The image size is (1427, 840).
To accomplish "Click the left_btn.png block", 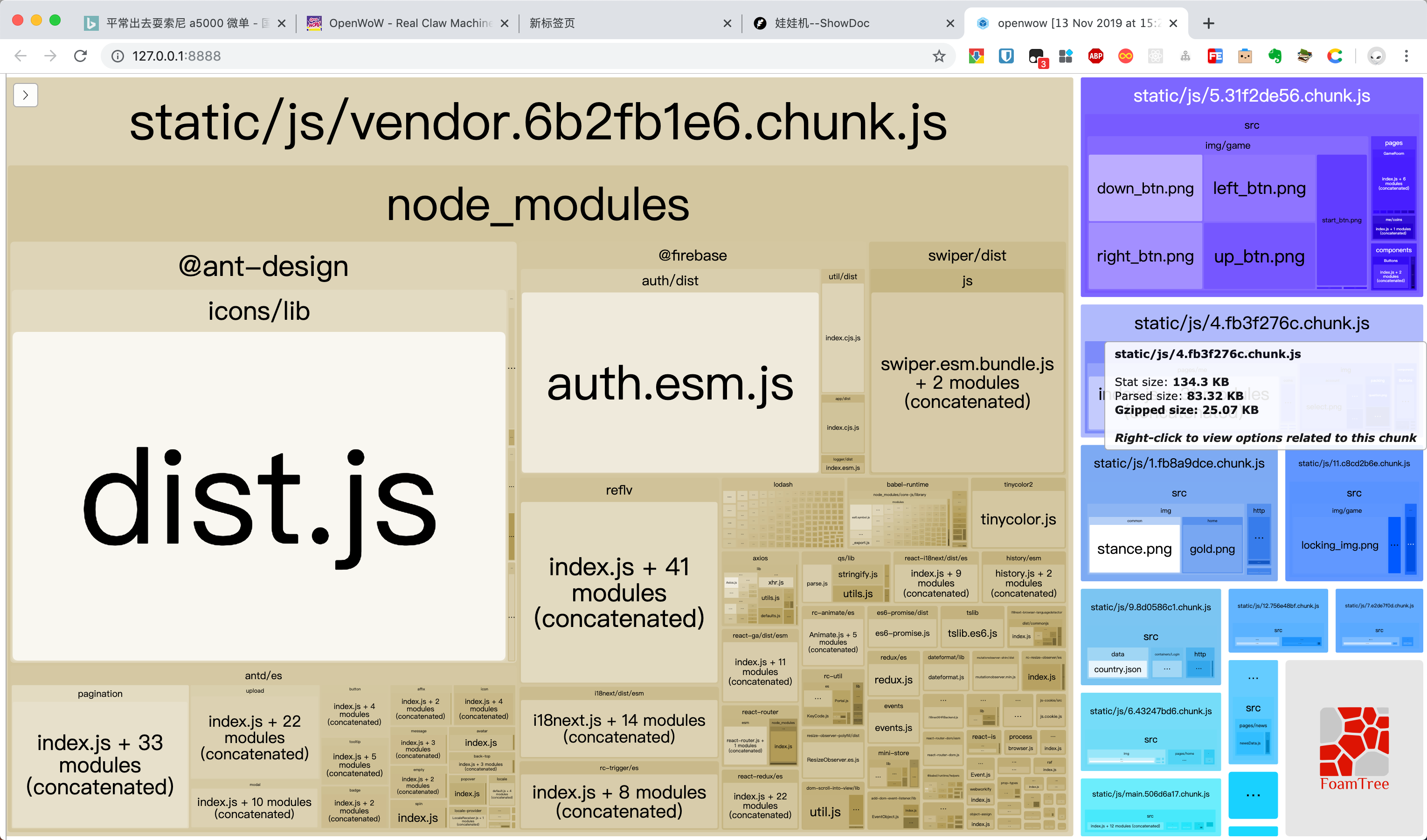I will coord(1260,188).
